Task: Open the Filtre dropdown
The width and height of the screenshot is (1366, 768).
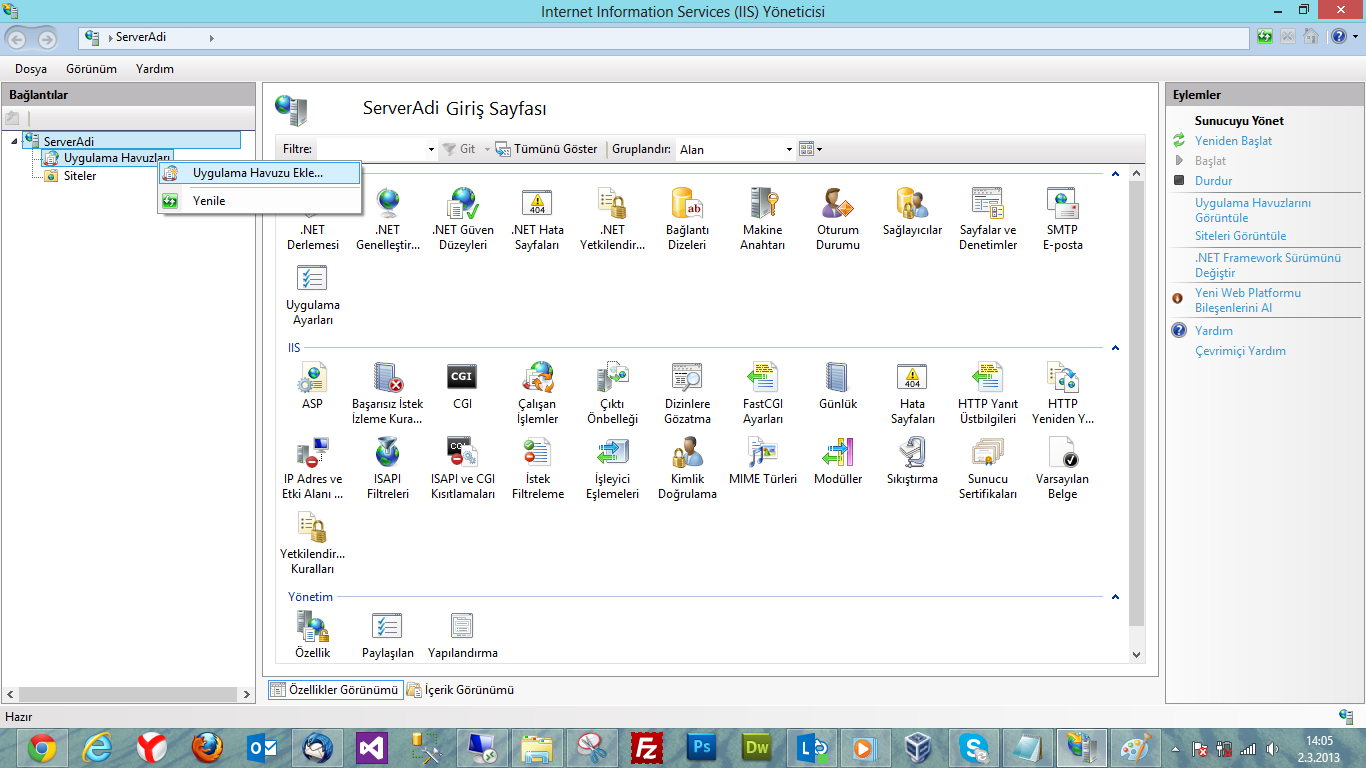Action: (x=431, y=149)
